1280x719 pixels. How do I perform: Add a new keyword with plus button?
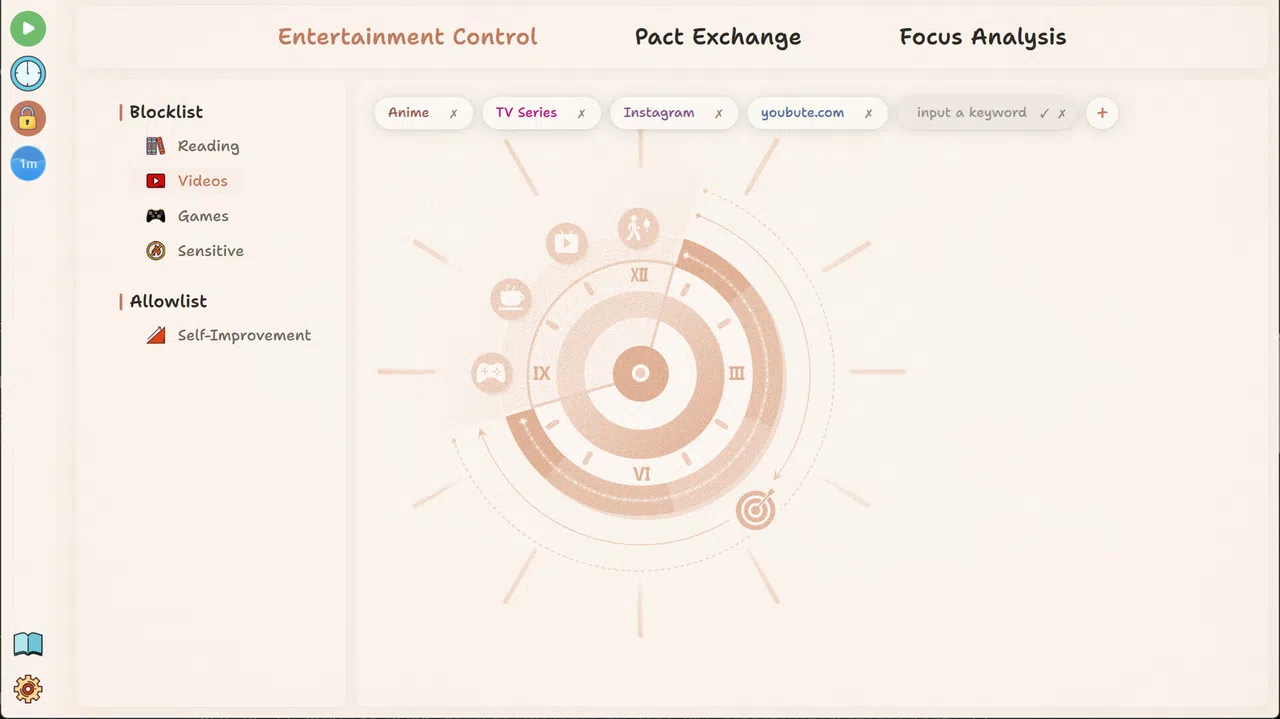1102,113
